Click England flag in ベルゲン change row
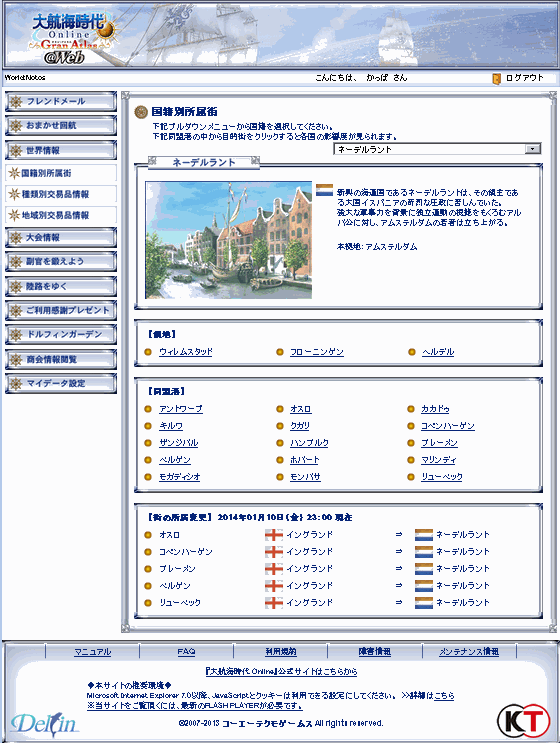Viewport: 560px width, 743px height. pos(274,586)
